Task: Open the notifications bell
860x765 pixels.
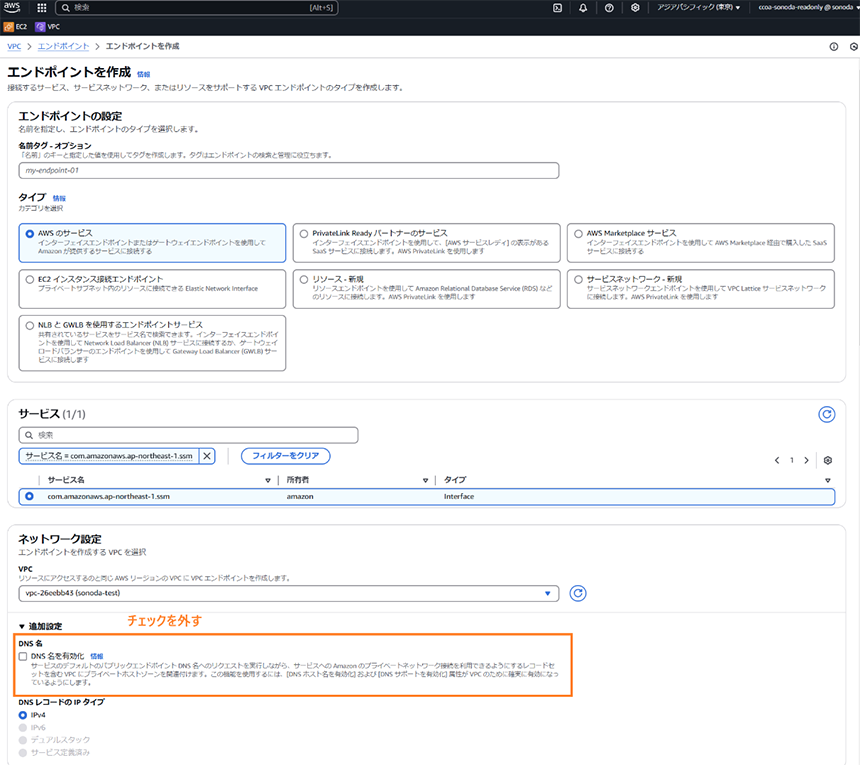Action: click(583, 8)
